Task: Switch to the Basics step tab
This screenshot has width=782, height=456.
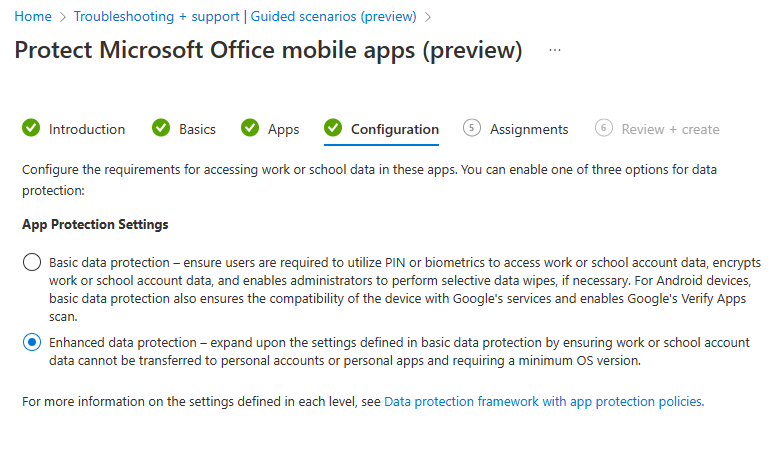Action: pos(184,129)
